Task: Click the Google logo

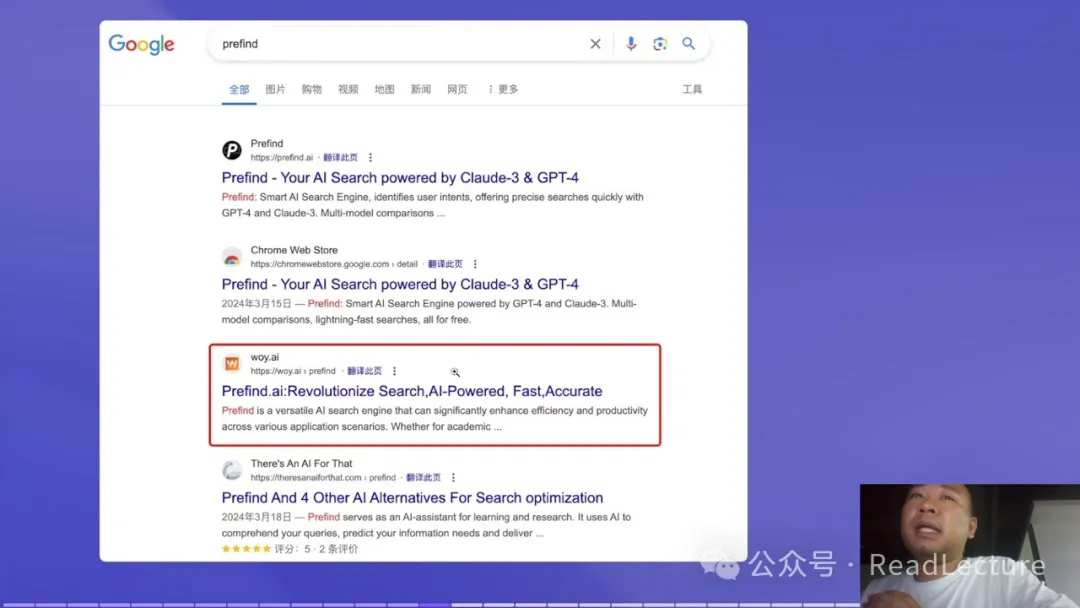Action: pos(141,45)
